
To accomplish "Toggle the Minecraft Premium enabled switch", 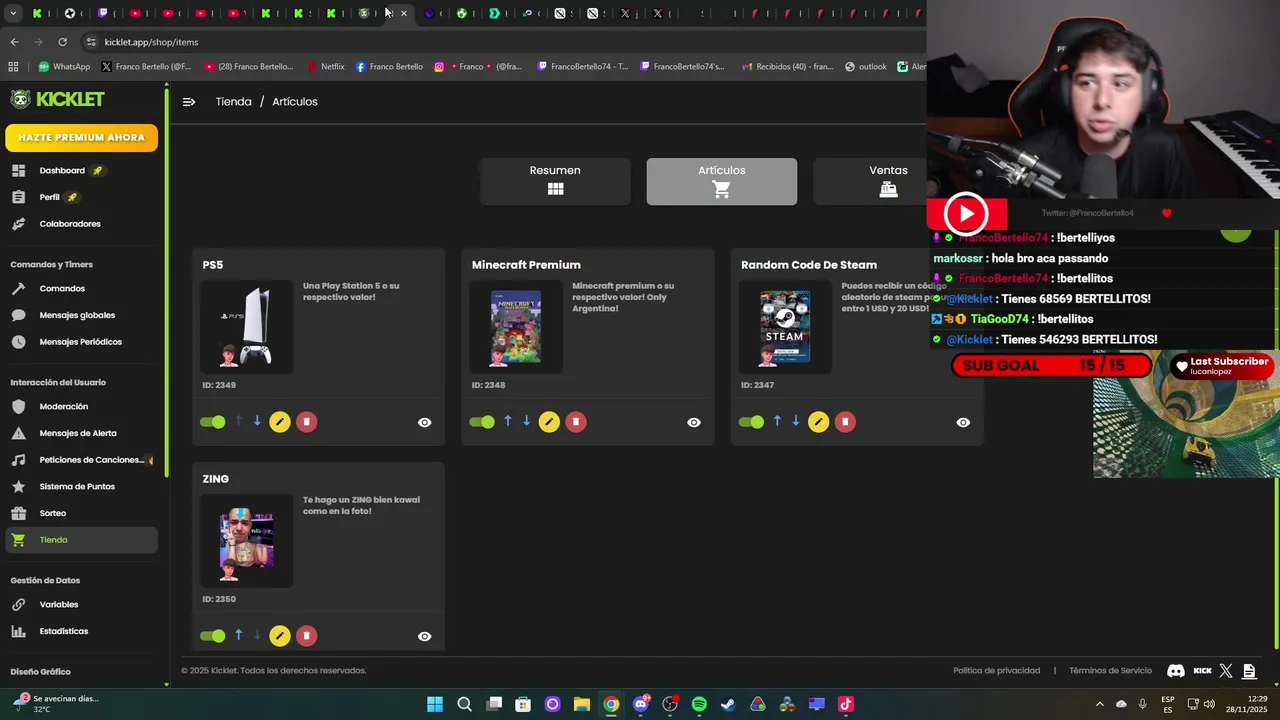I will pyautogui.click(x=482, y=422).
